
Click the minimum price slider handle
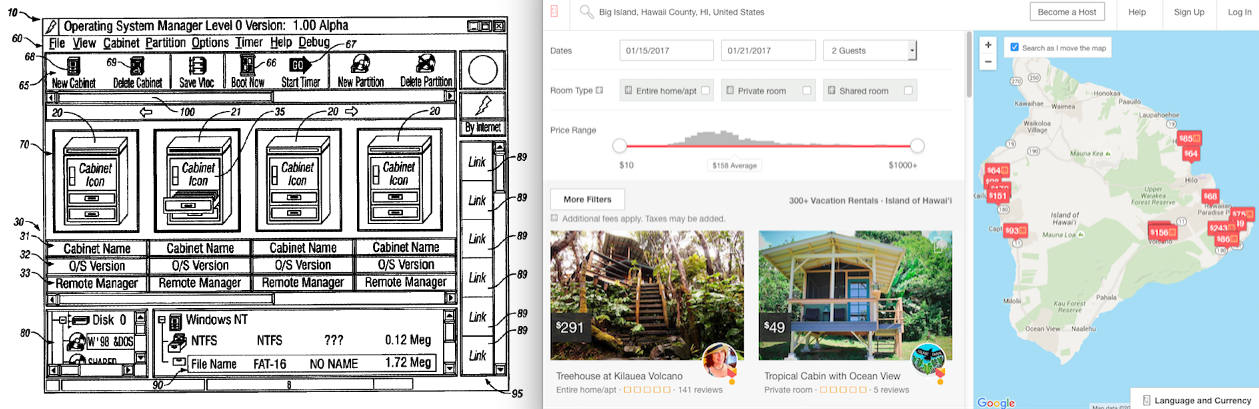point(619,146)
